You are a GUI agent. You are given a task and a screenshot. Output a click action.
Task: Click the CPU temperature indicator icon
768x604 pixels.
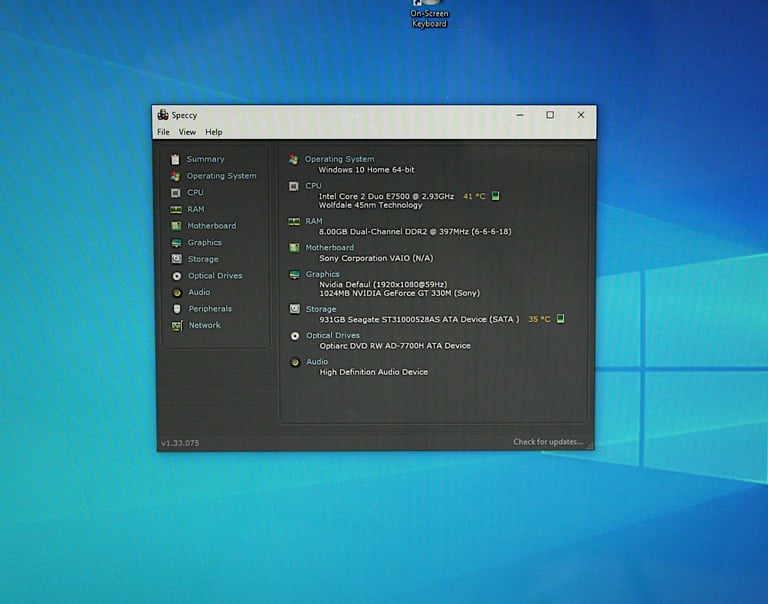pyautogui.click(x=496, y=196)
